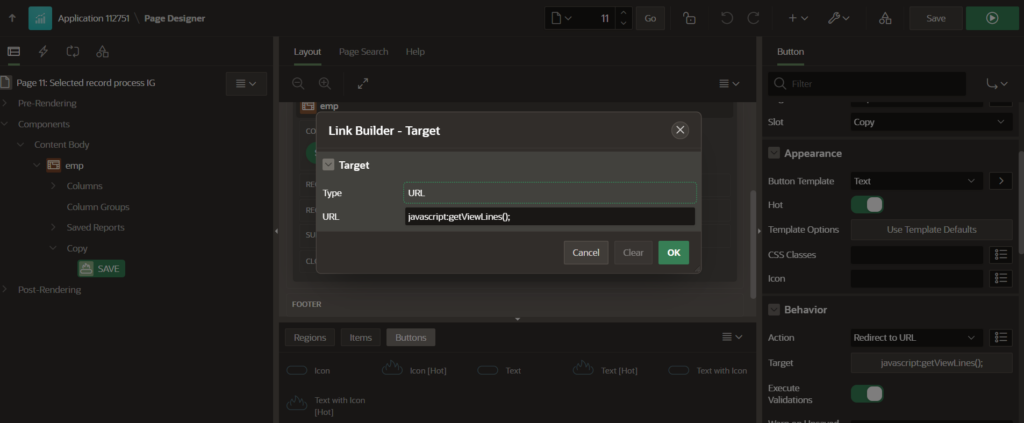The height and width of the screenshot is (423, 1024).
Task: Click the Undo arrow icon
Action: (x=726, y=18)
